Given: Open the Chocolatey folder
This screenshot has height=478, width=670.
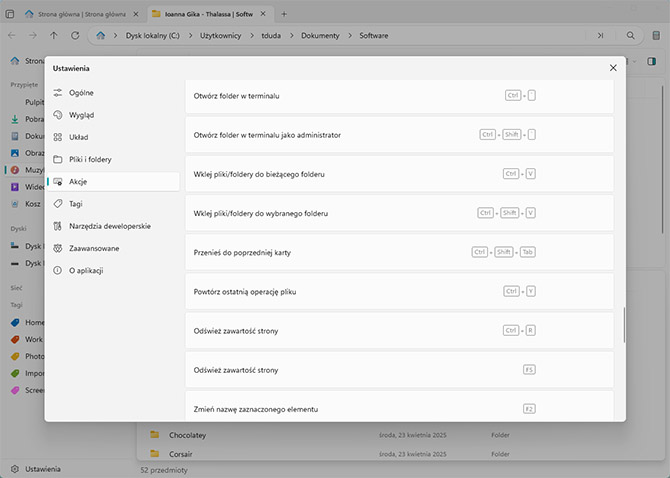Looking at the screenshot, I should tap(188, 435).
